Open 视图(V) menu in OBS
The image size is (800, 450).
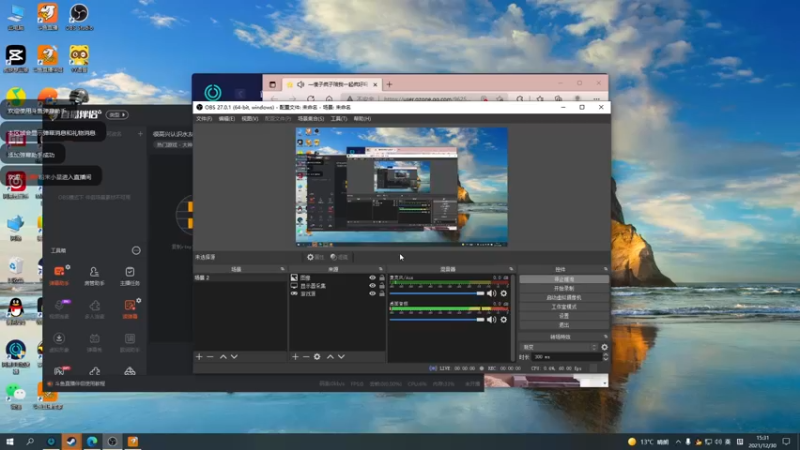(x=249, y=118)
